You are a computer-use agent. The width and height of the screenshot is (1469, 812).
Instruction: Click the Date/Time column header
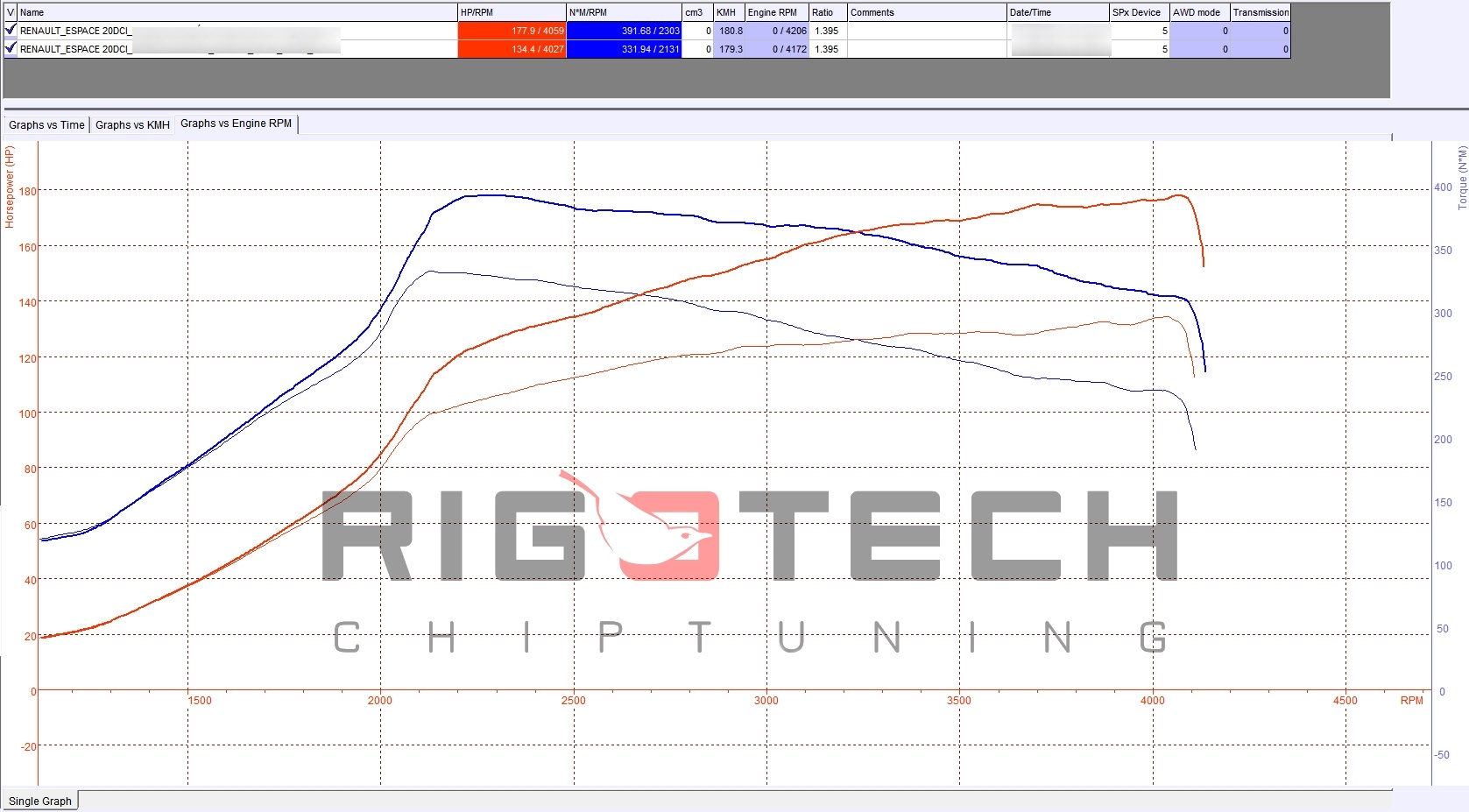pyautogui.click(x=1058, y=12)
